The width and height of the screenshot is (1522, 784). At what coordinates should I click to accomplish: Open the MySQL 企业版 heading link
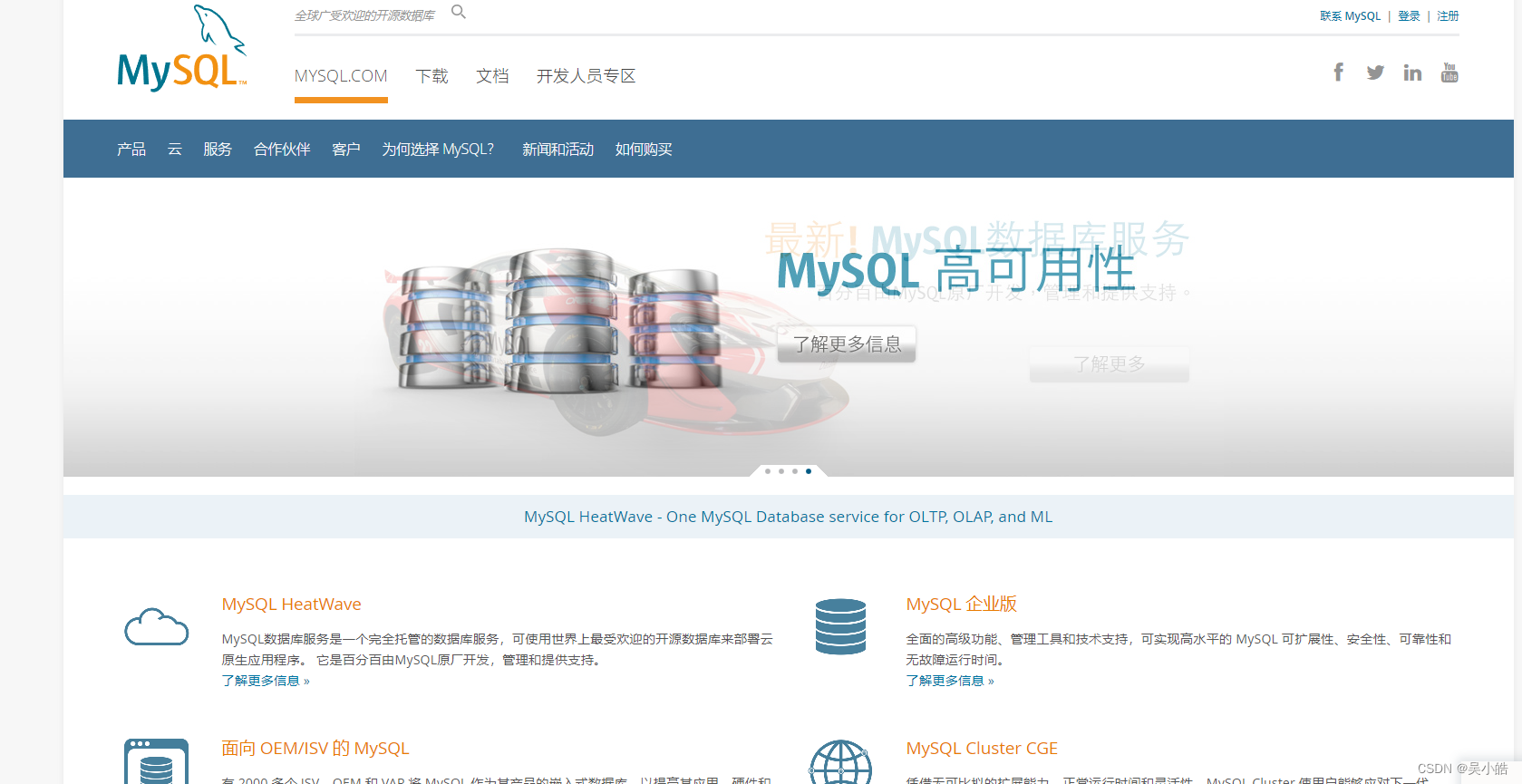coord(962,605)
